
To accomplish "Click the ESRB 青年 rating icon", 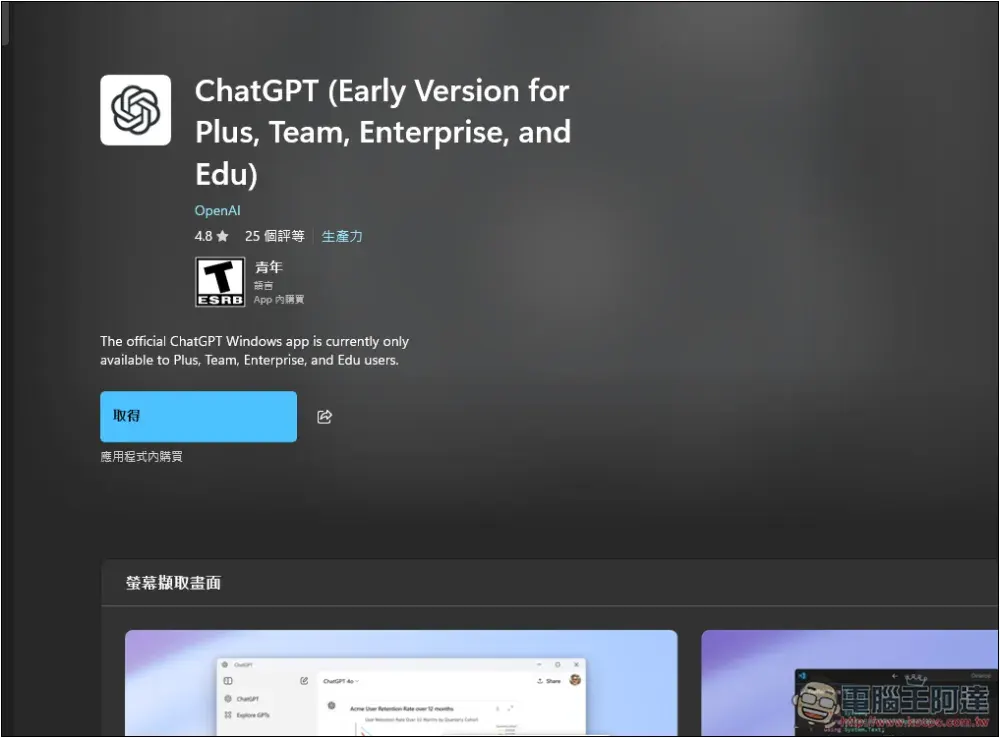I will [219, 281].
